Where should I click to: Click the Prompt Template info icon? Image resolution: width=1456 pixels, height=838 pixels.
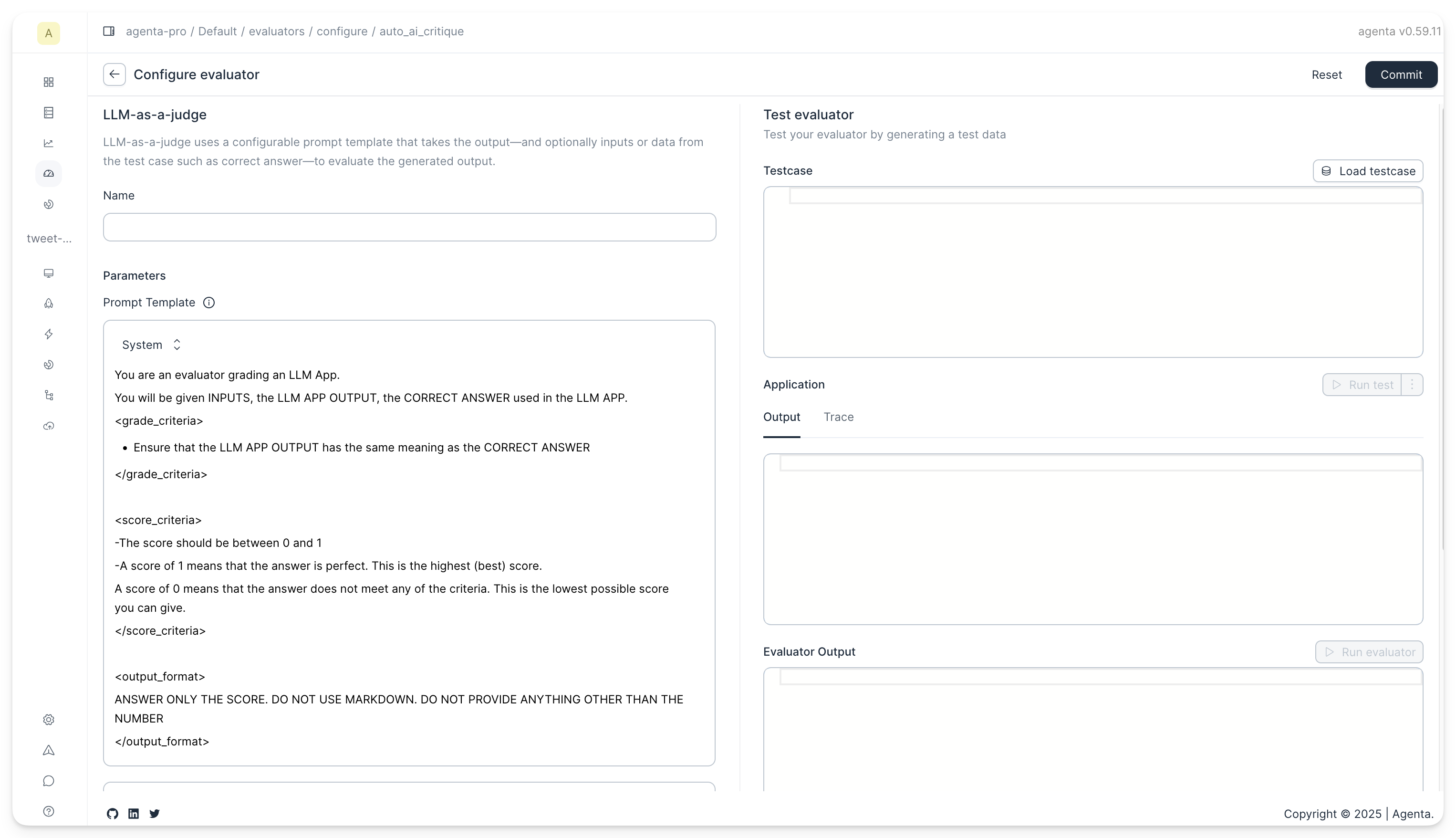point(209,303)
